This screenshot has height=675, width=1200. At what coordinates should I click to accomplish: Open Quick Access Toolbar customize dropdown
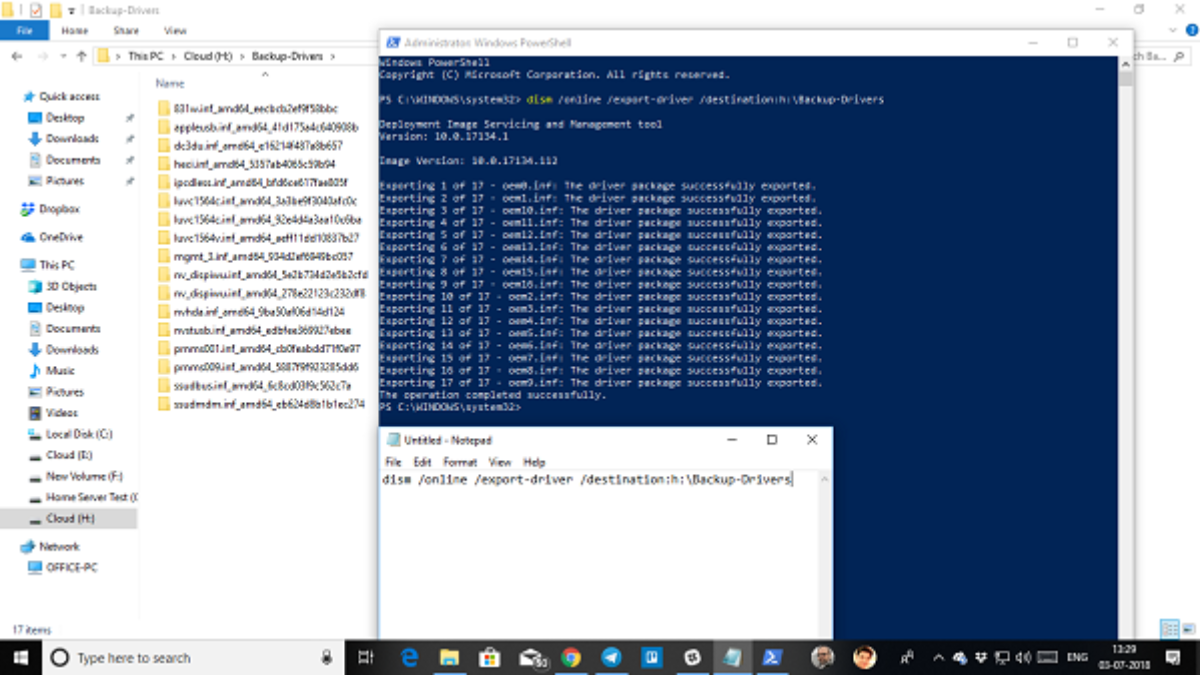[x=72, y=10]
